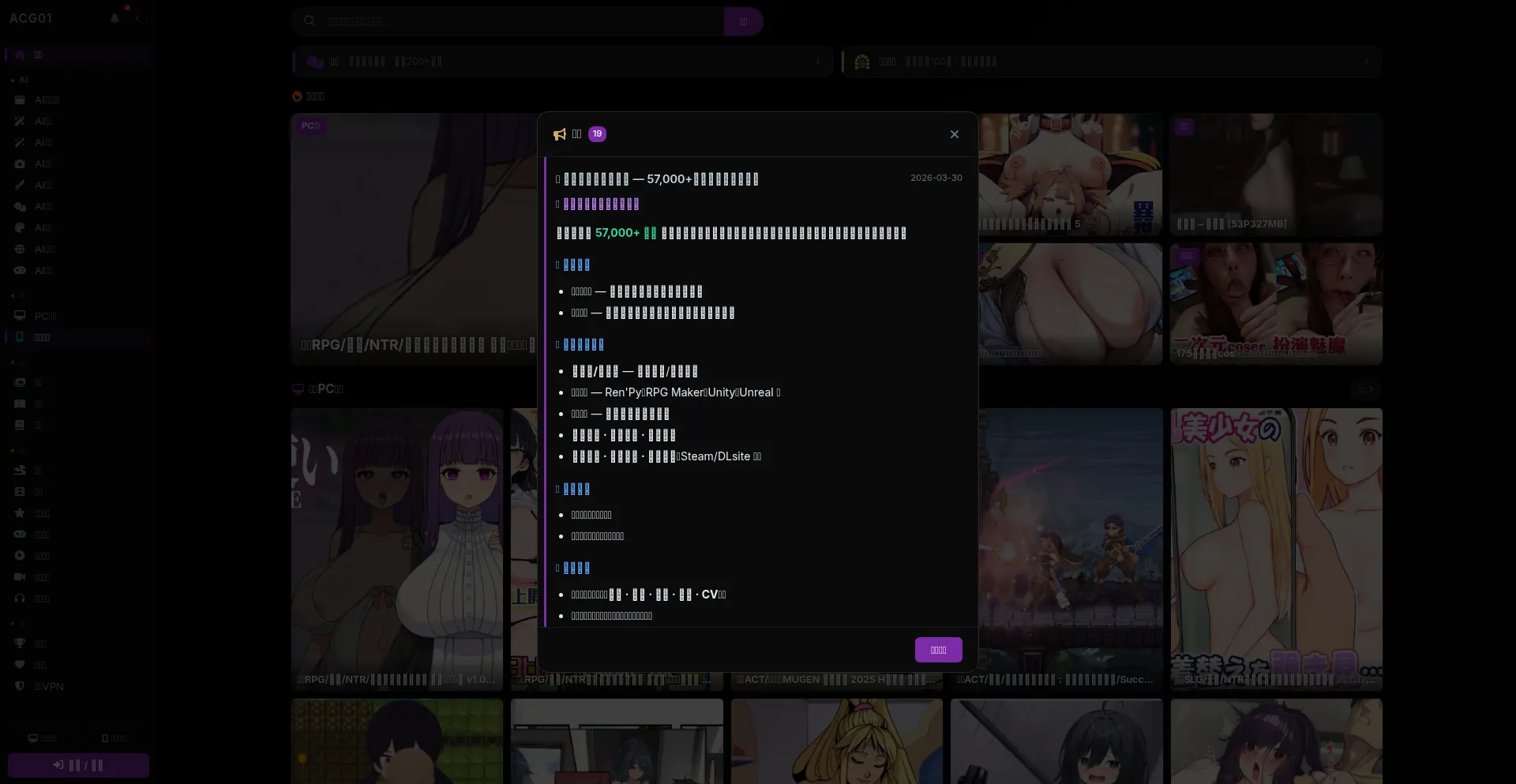Open the featured card tagged PC with NTR title
Screen dimensions: 1516x784
(414, 239)
